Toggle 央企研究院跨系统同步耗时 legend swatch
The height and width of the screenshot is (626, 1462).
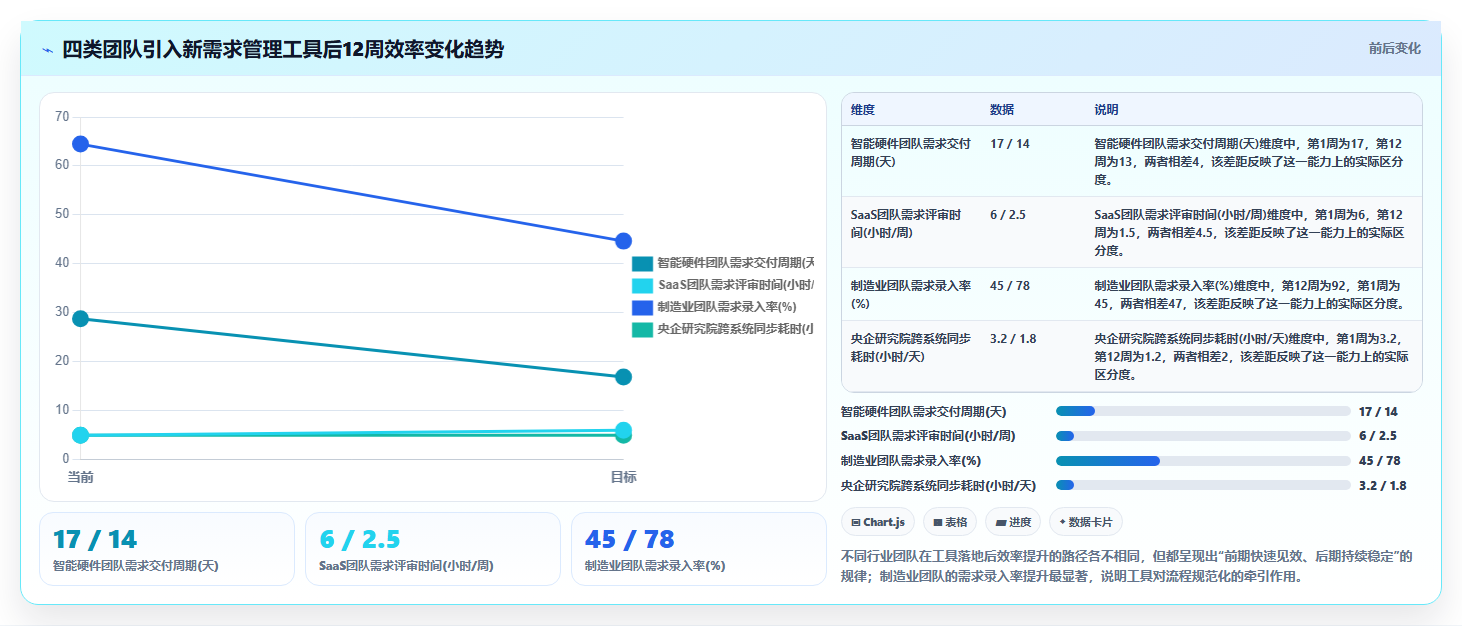coord(642,329)
